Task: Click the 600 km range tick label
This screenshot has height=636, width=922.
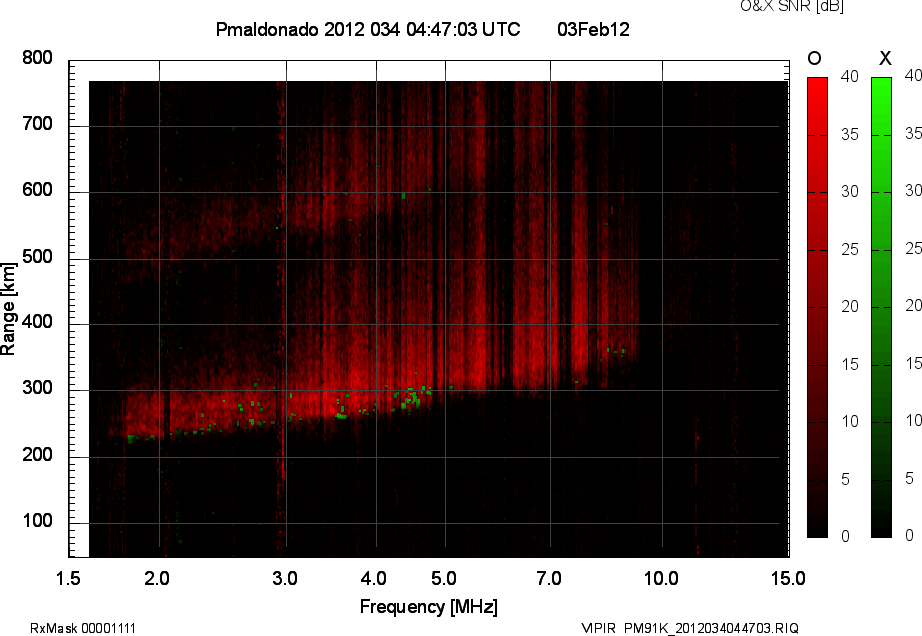Action: 38,190
